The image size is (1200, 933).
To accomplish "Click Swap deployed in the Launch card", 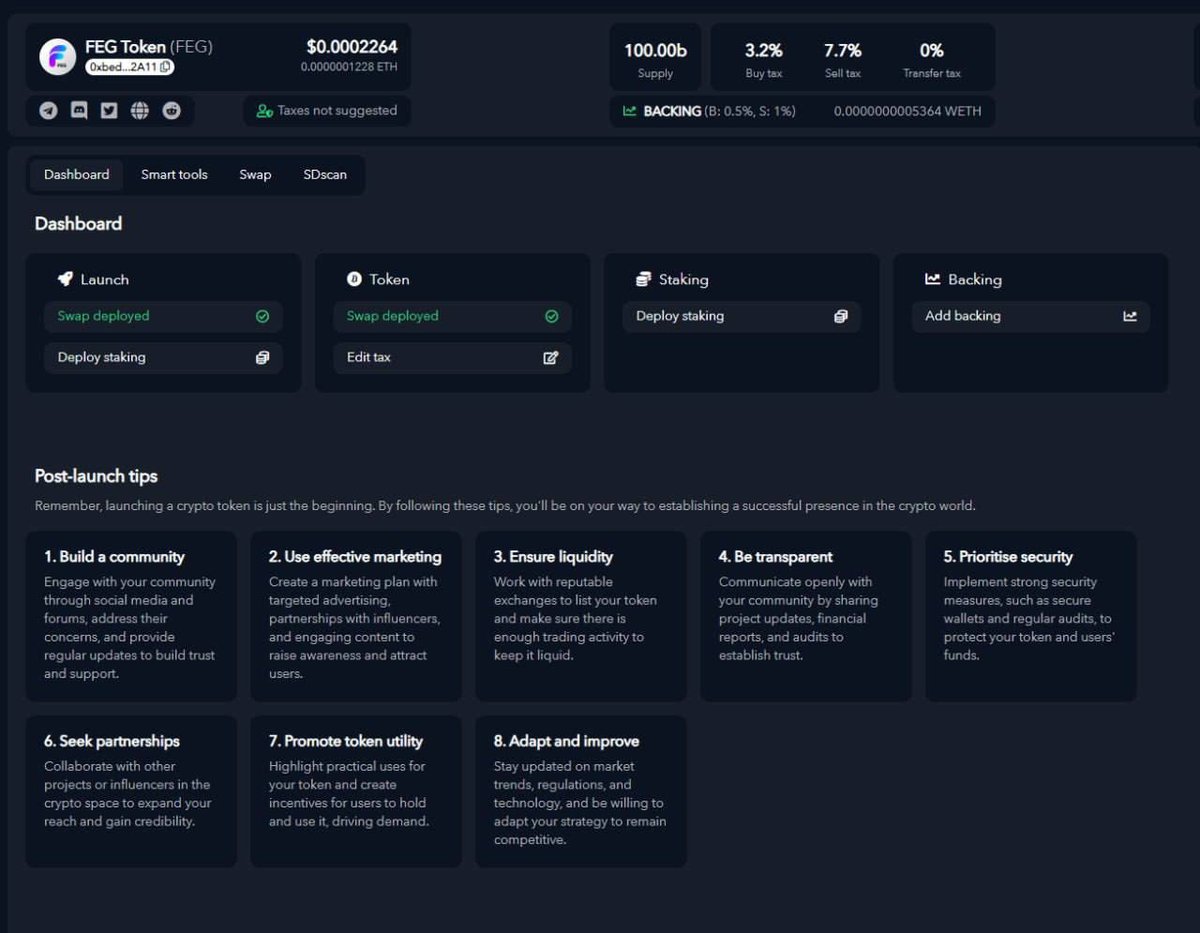I will click(163, 316).
